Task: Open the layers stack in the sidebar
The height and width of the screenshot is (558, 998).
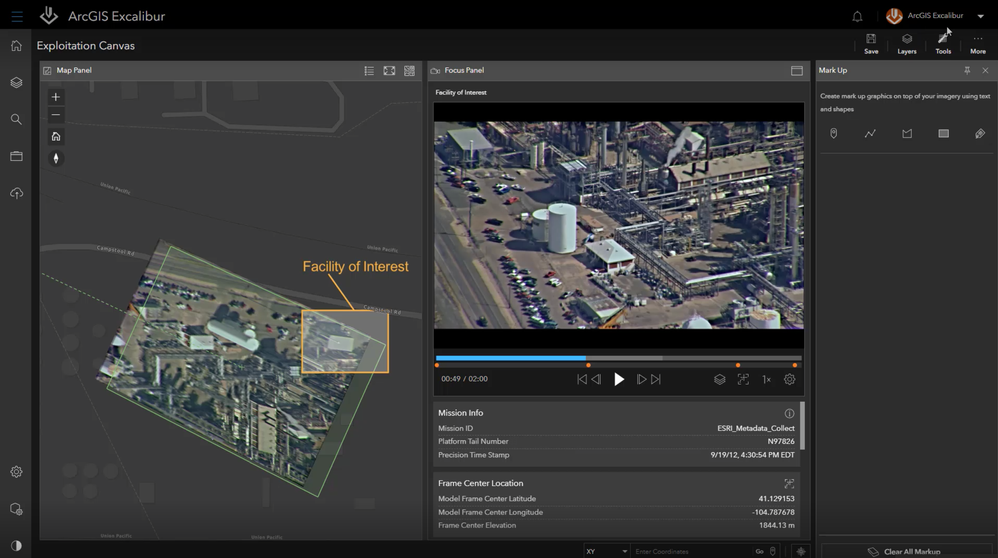Action: coord(17,83)
